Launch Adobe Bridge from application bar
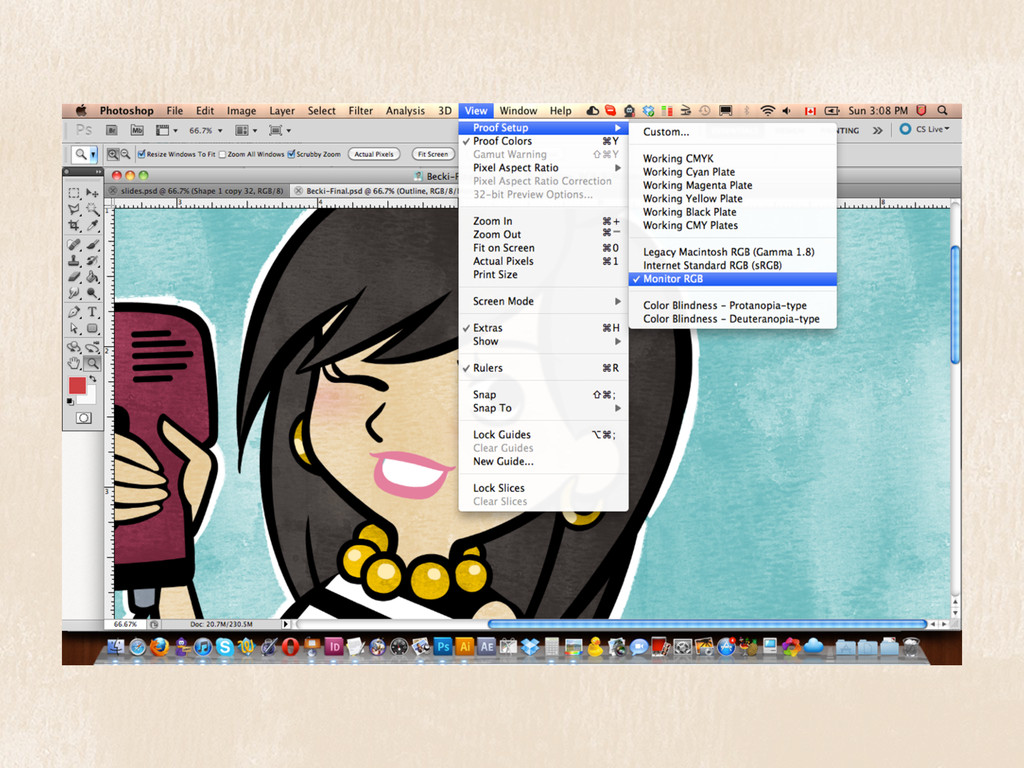The width and height of the screenshot is (1024, 768). click(x=112, y=130)
